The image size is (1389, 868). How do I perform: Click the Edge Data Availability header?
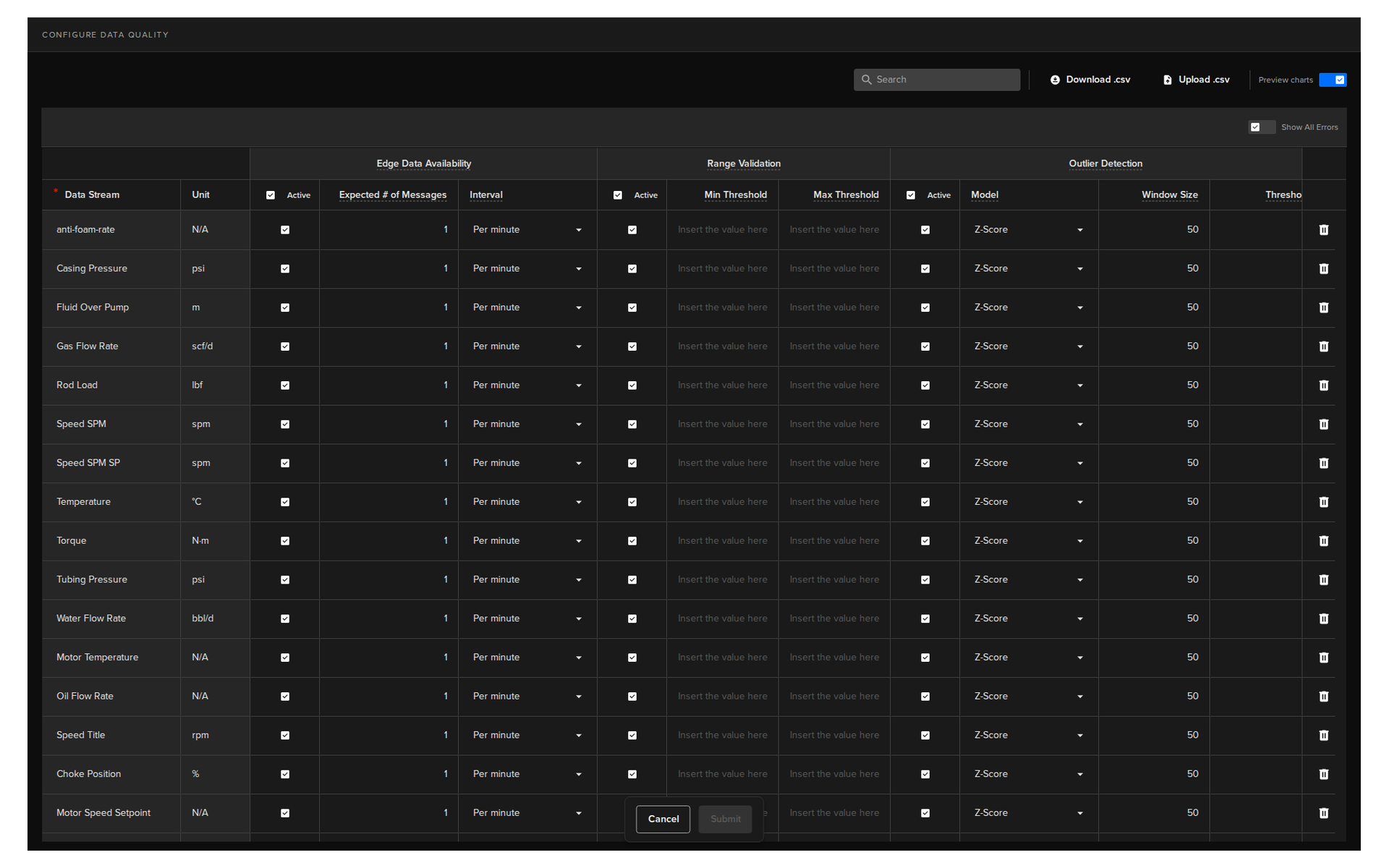[x=423, y=164]
